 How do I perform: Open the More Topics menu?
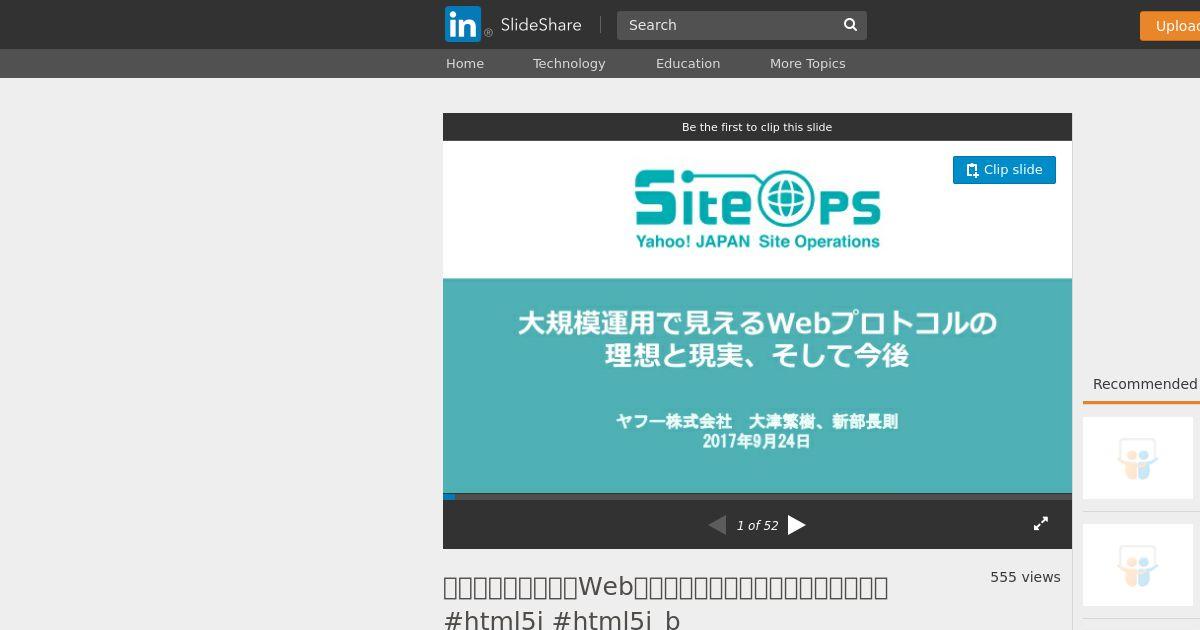807,63
